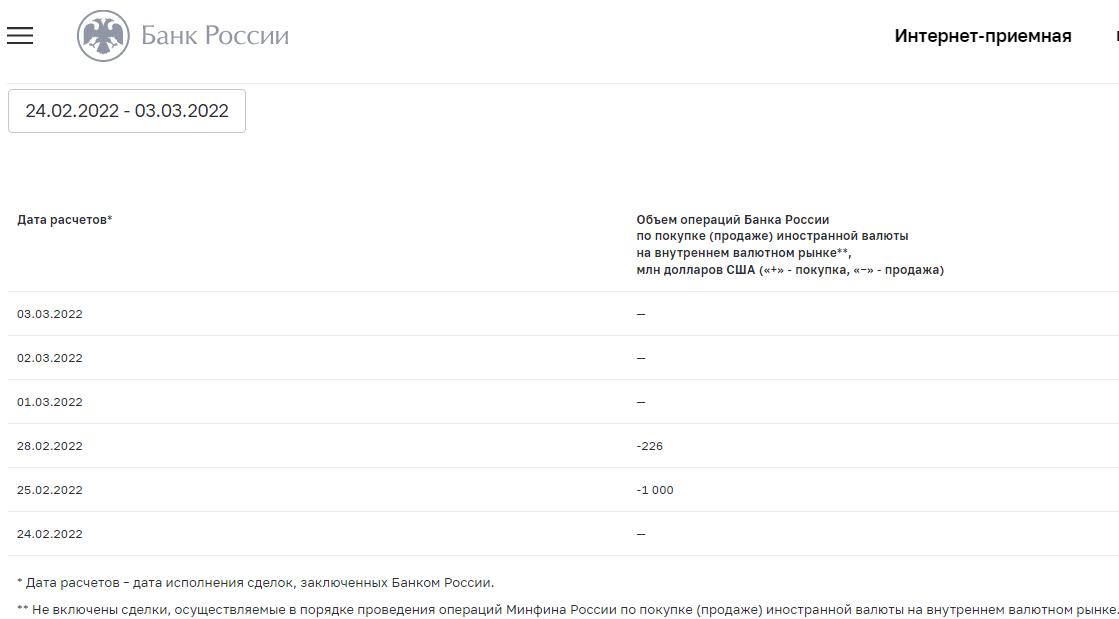Image resolution: width=1119 pixels, height=619 pixels.
Task: Select the 24.02.2022 date cell
Action: click(x=50, y=534)
